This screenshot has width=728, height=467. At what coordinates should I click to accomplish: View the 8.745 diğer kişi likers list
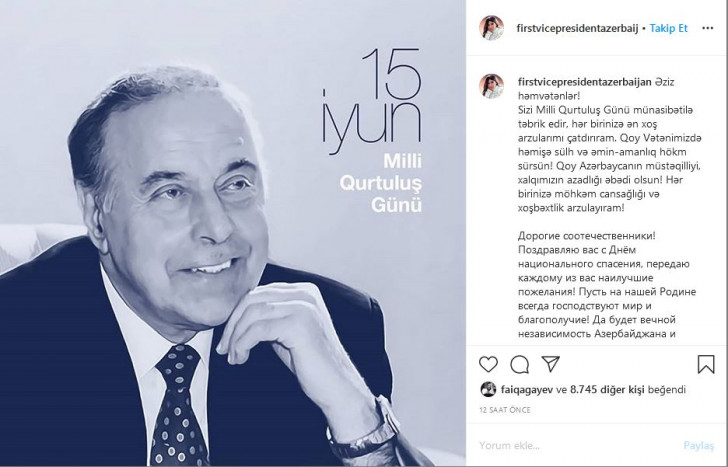(607, 390)
